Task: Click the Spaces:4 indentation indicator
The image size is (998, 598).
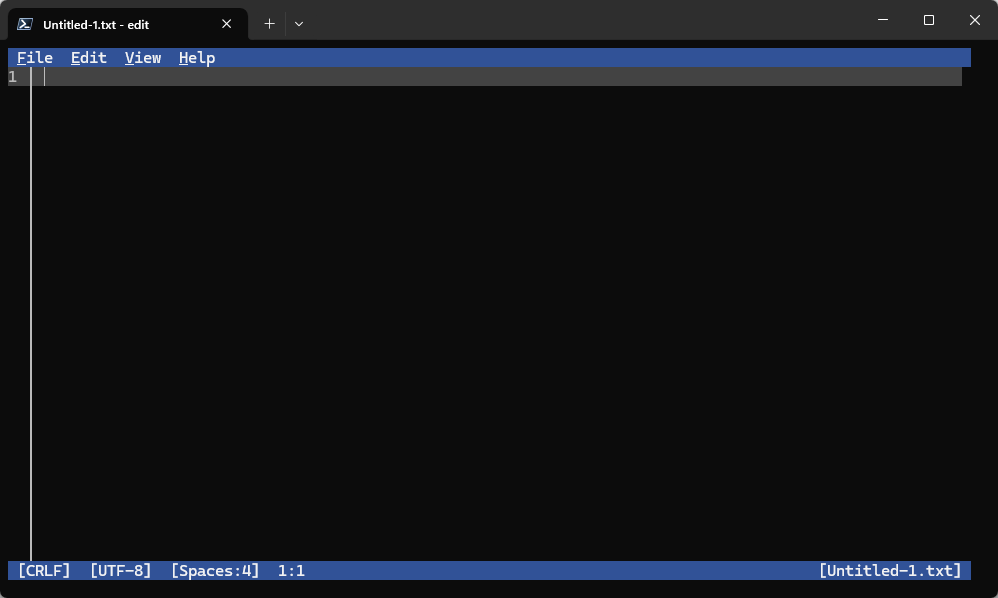Action: point(215,570)
